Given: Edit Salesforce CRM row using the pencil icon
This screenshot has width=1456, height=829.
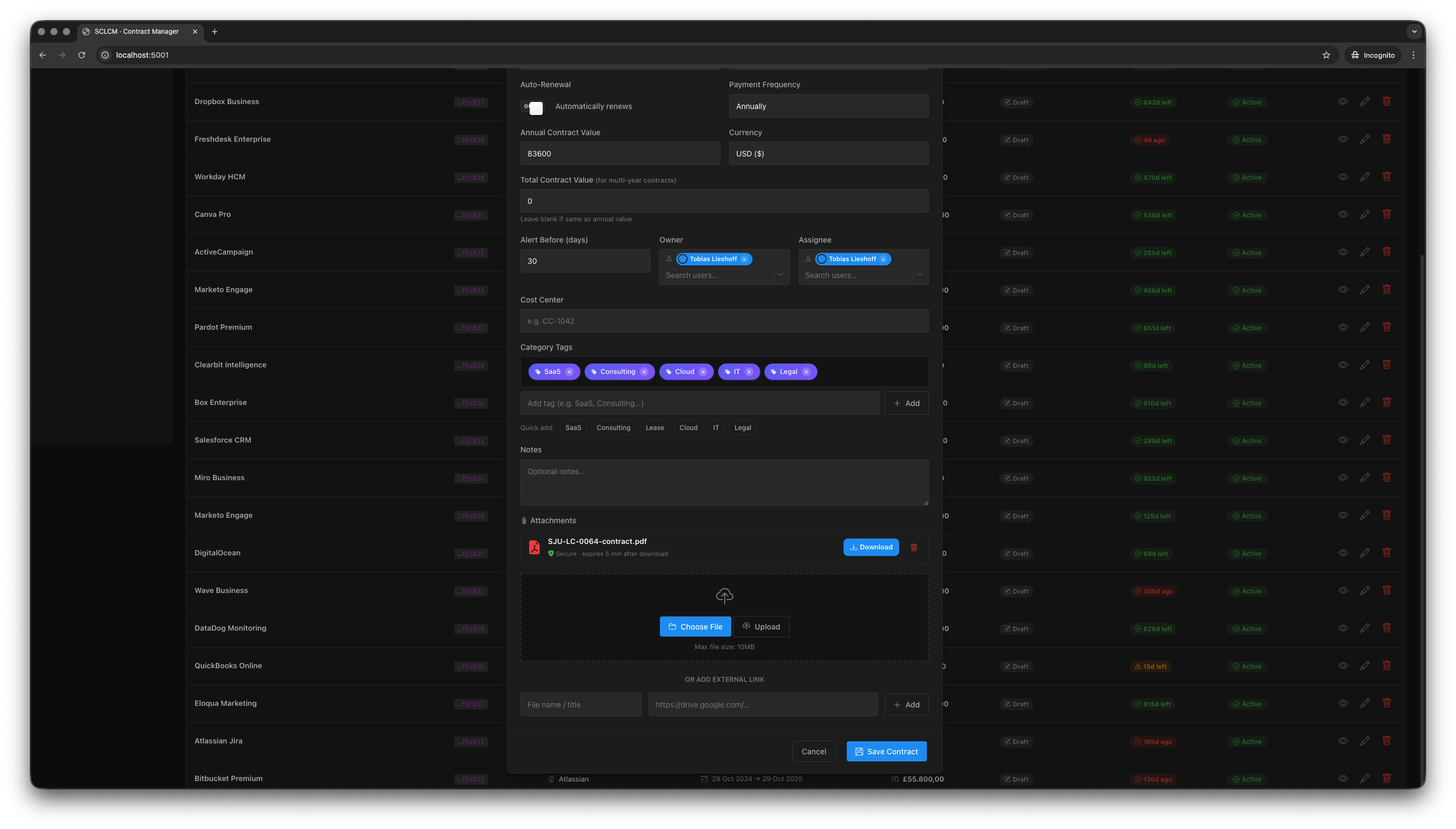Looking at the screenshot, I should point(1364,439).
